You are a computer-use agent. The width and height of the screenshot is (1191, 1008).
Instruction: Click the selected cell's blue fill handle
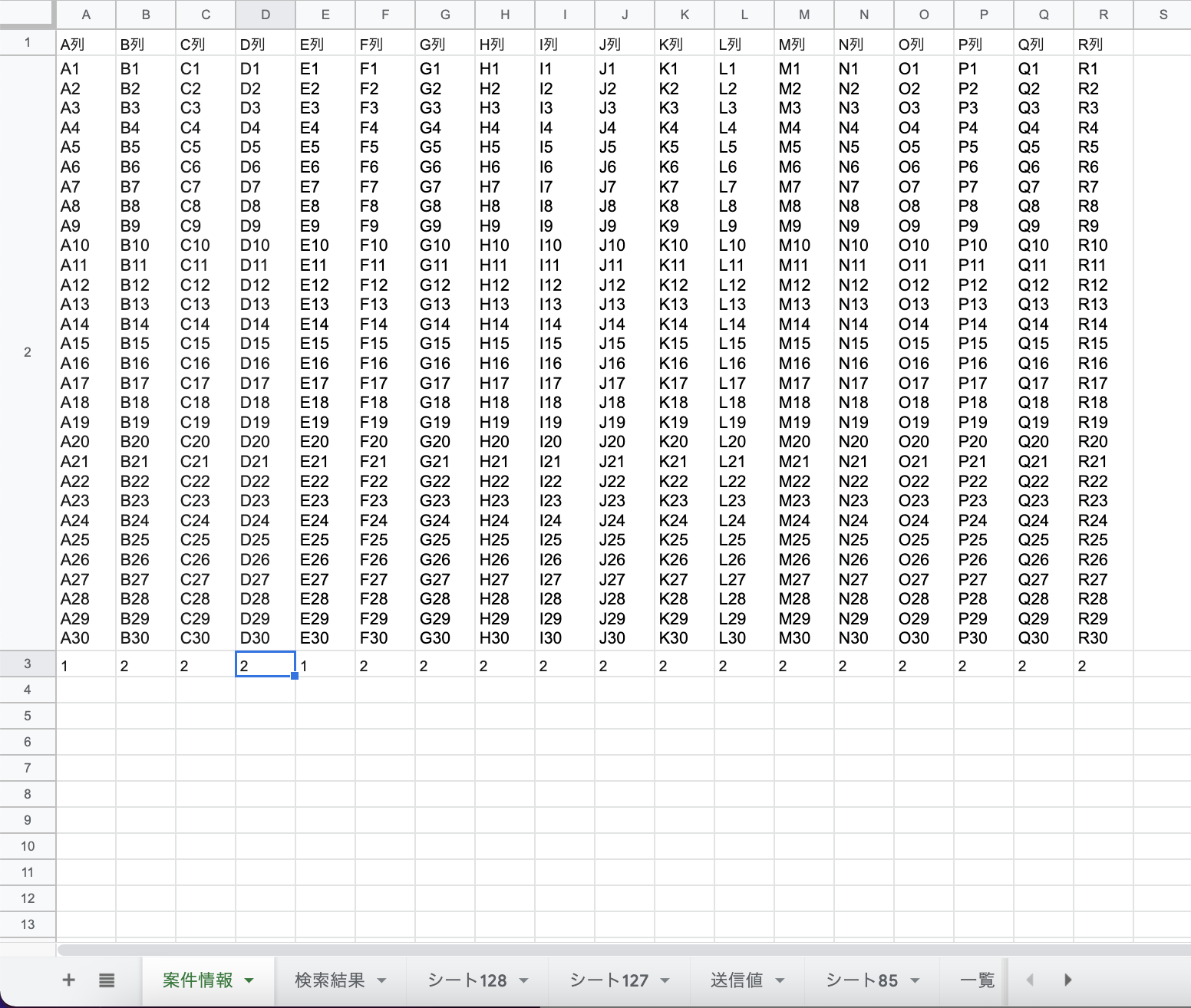(x=295, y=676)
